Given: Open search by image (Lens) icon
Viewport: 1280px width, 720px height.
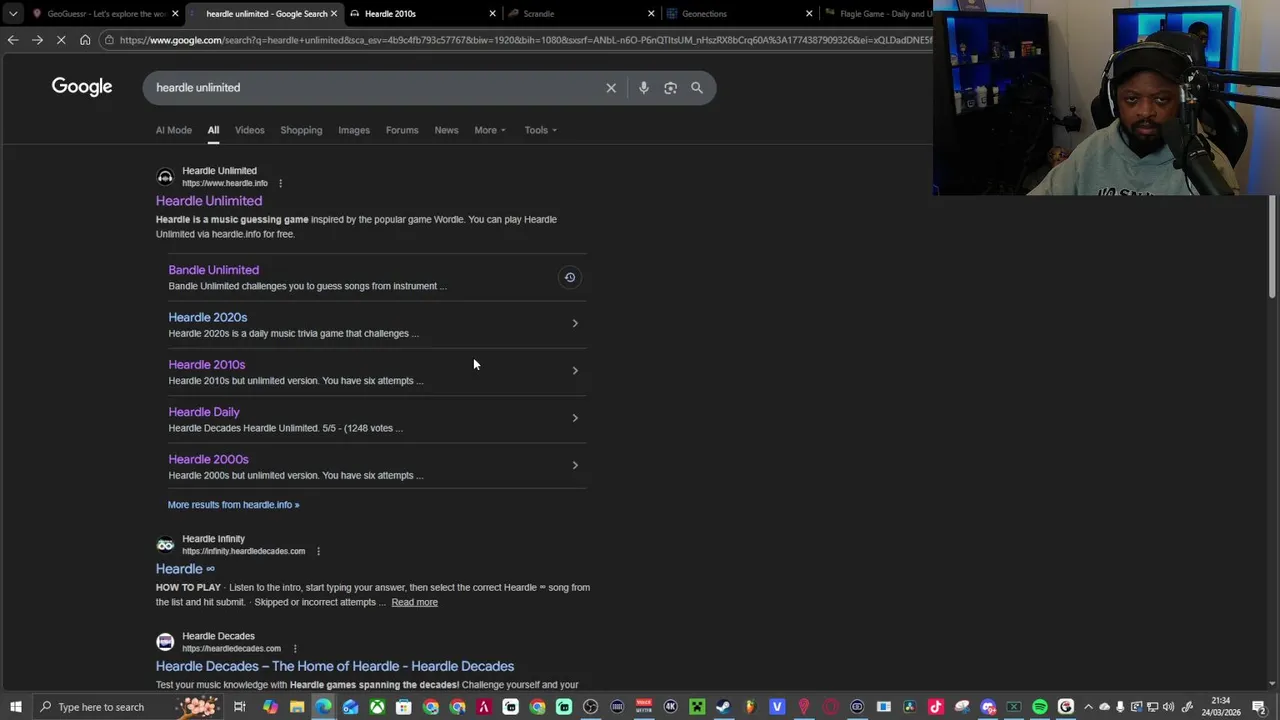Looking at the screenshot, I should coord(670,88).
